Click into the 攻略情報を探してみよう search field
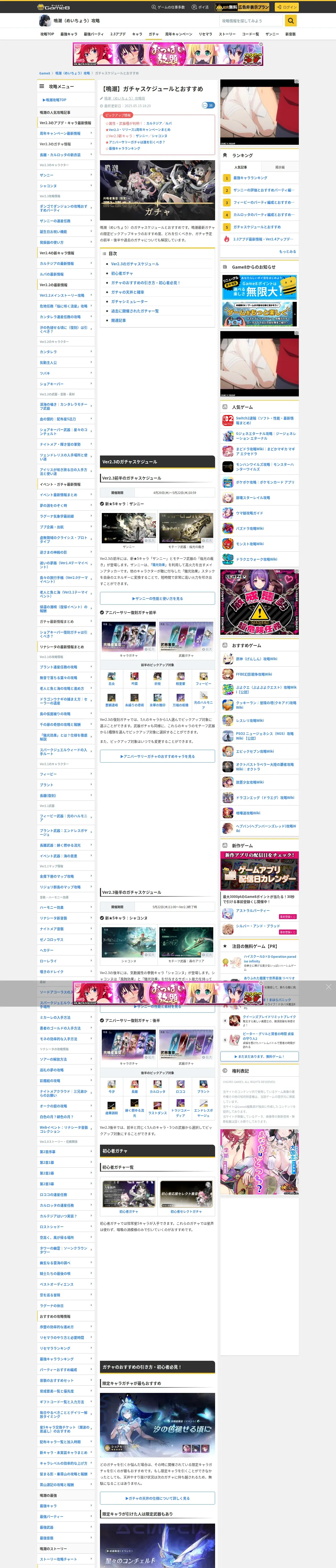 [x=251, y=21]
